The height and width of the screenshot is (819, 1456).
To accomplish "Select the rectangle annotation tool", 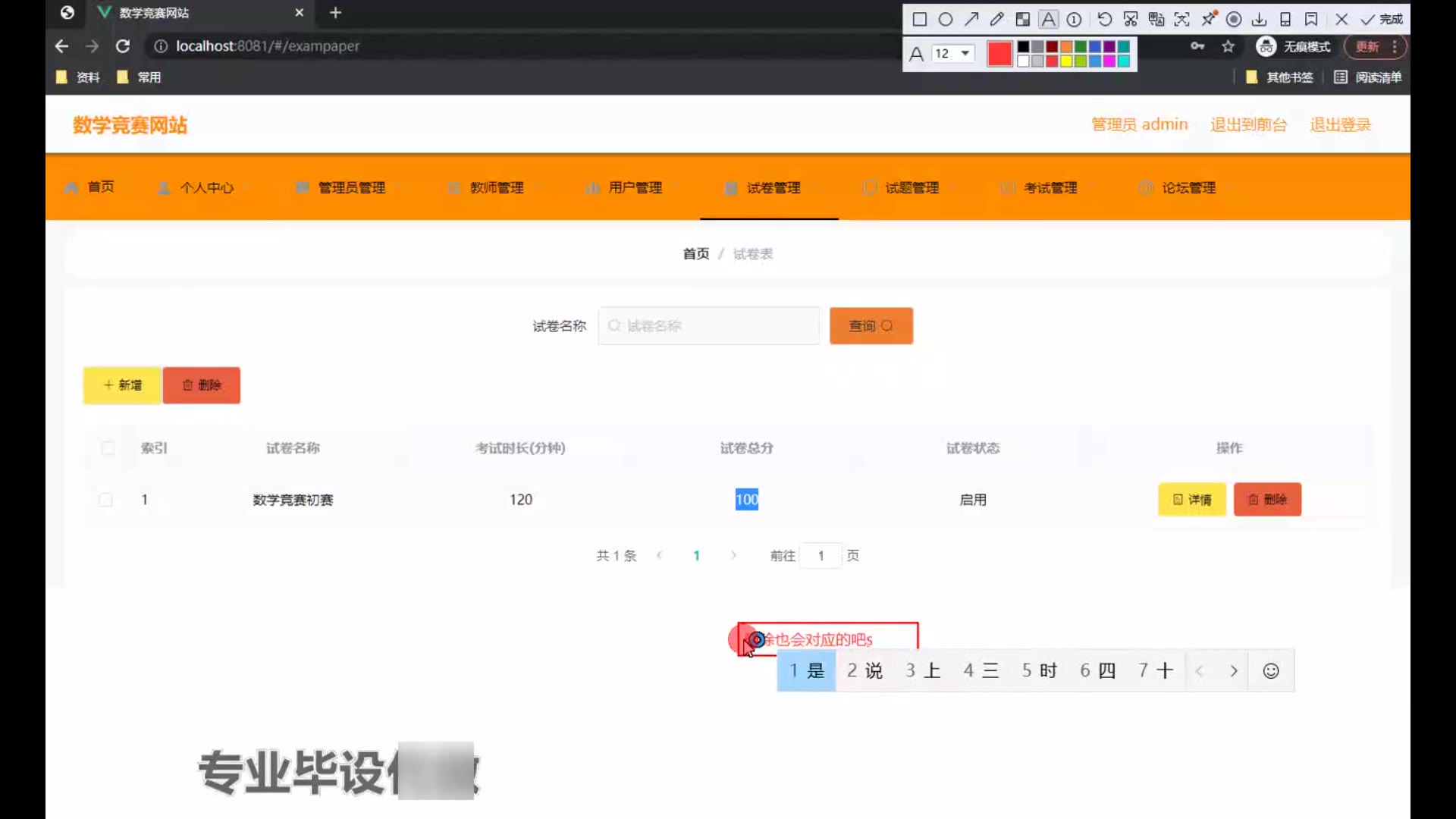I will click(919, 20).
